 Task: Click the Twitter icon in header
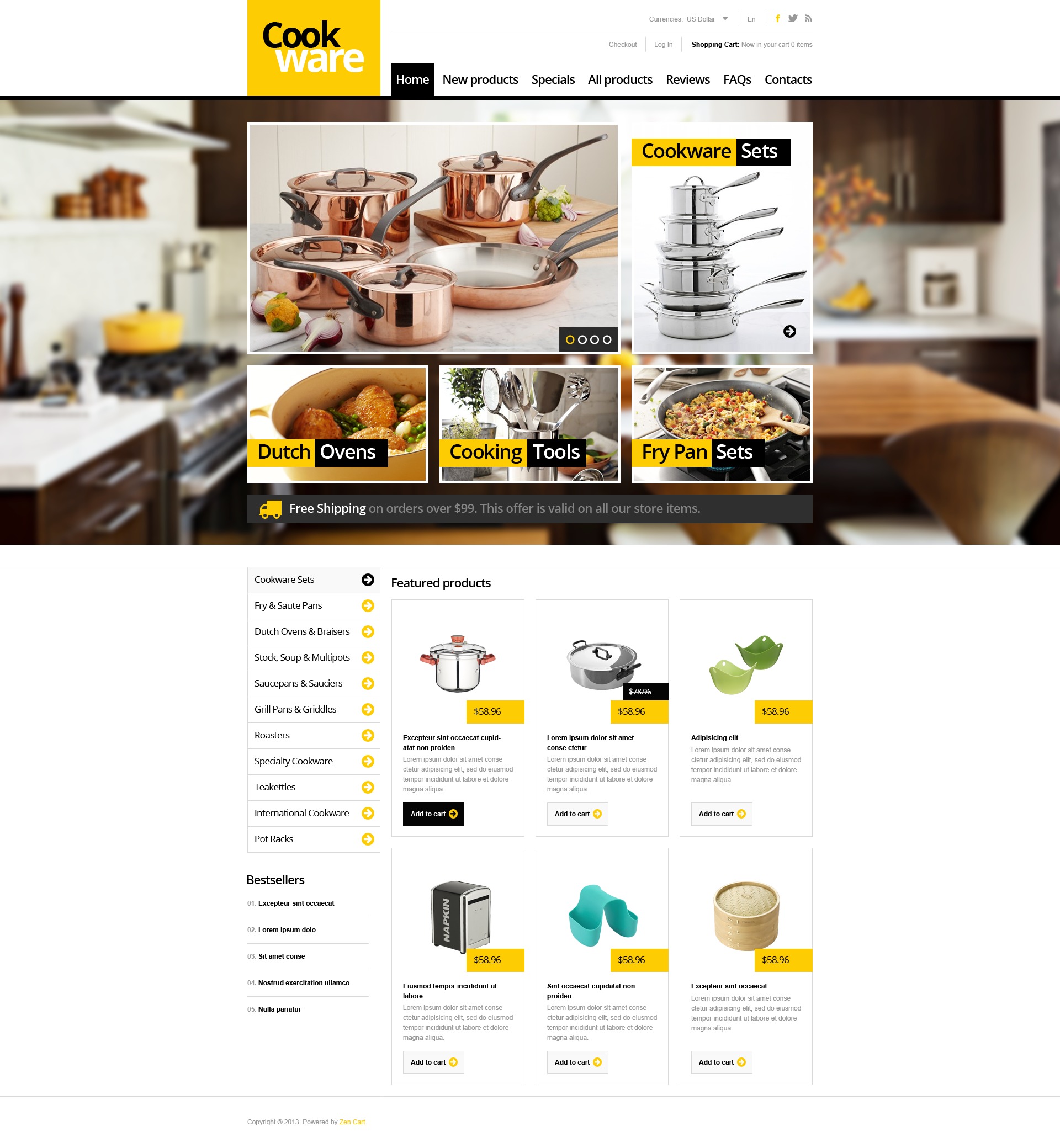click(x=794, y=17)
